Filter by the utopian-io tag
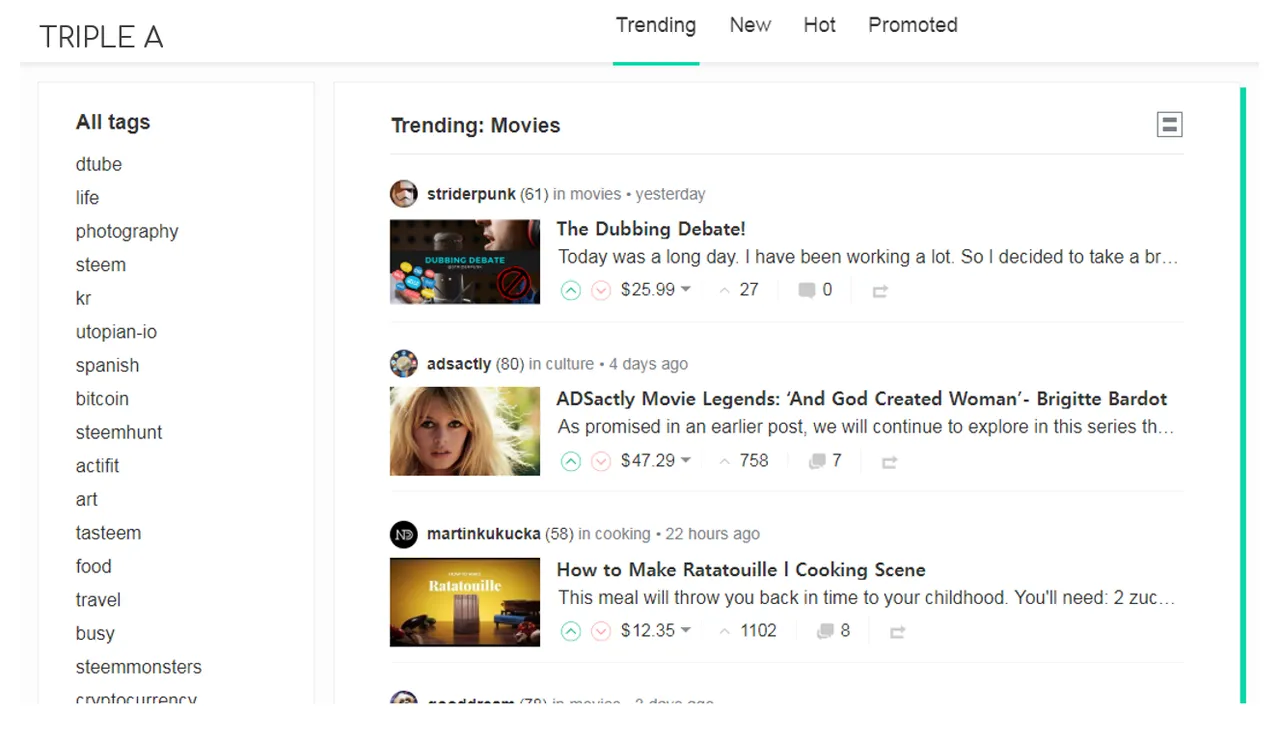The height and width of the screenshot is (747, 1280). (x=116, y=332)
